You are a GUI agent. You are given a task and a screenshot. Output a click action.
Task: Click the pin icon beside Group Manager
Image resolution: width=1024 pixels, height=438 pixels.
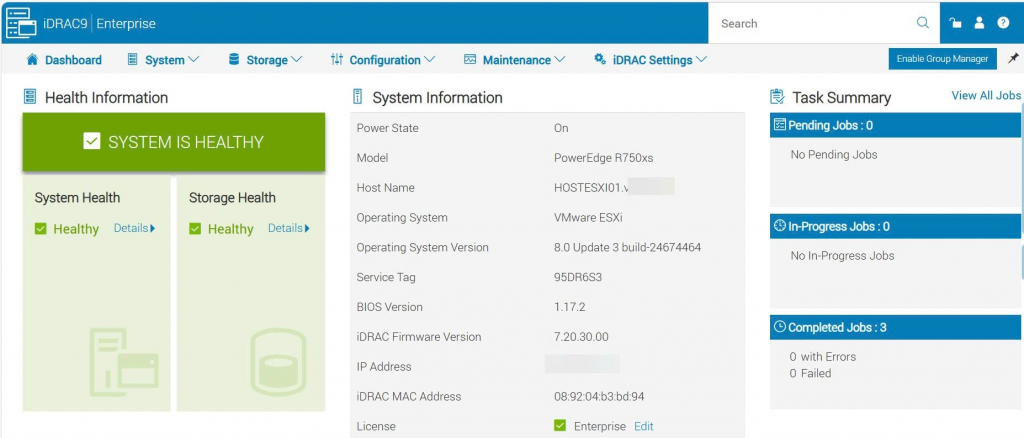point(1014,58)
